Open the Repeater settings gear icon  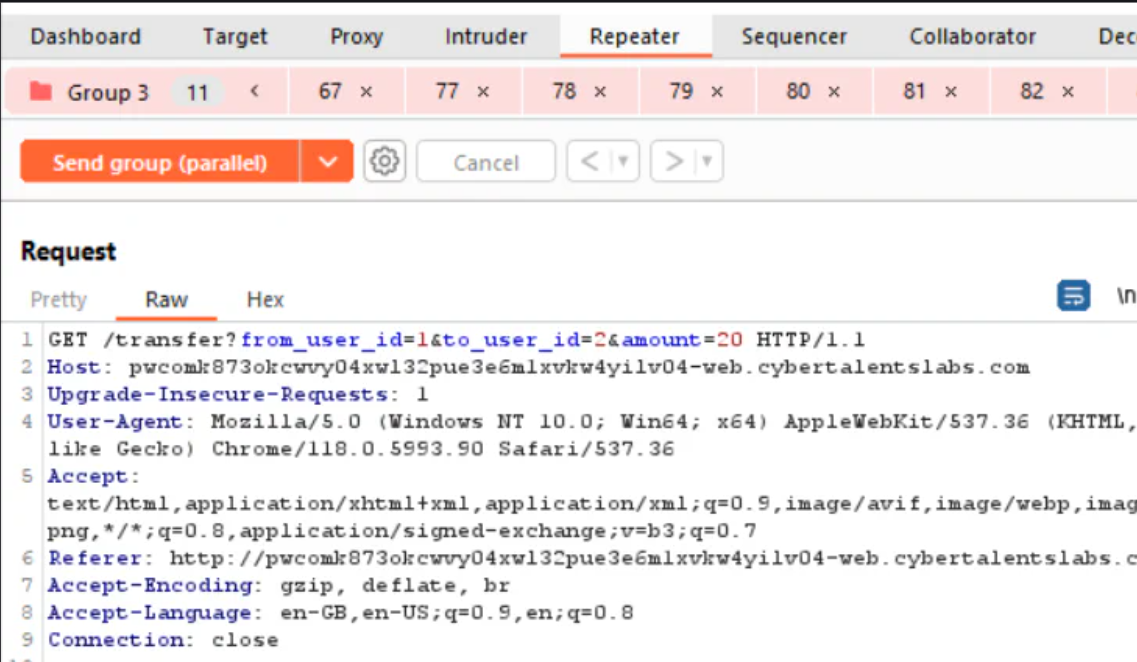click(x=385, y=161)
